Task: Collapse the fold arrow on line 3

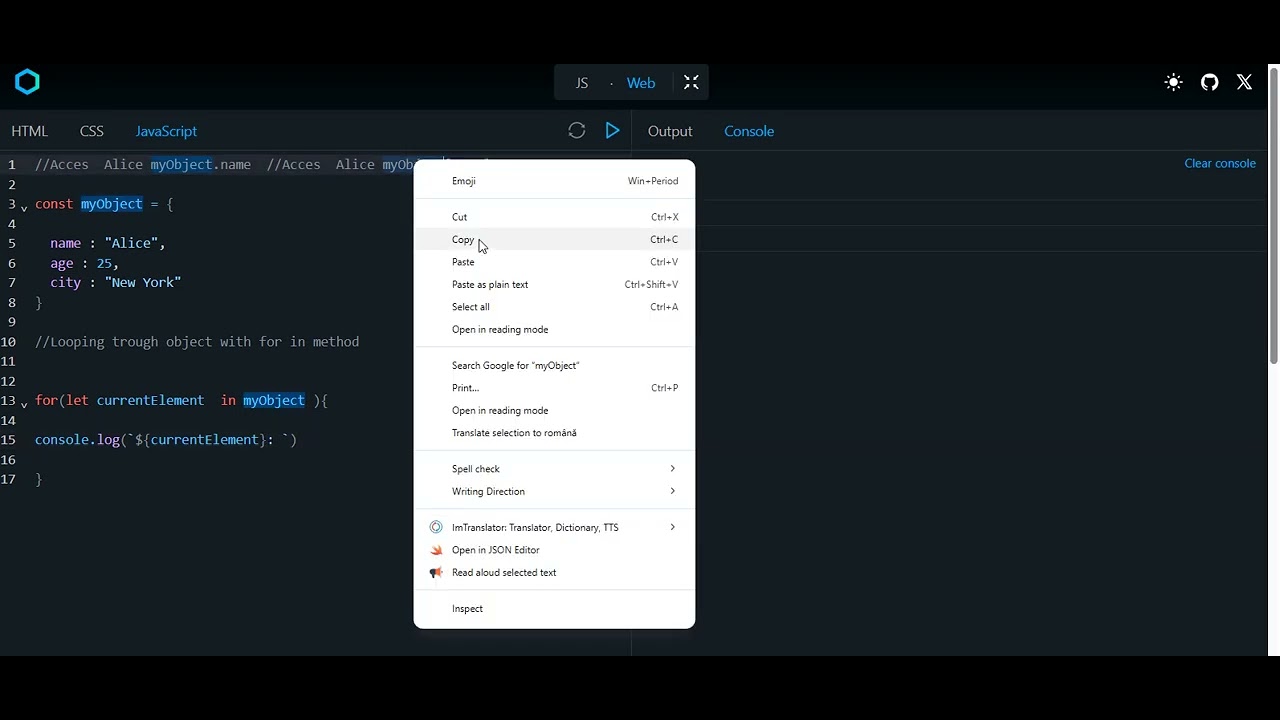Action: (x=24, y=207)
